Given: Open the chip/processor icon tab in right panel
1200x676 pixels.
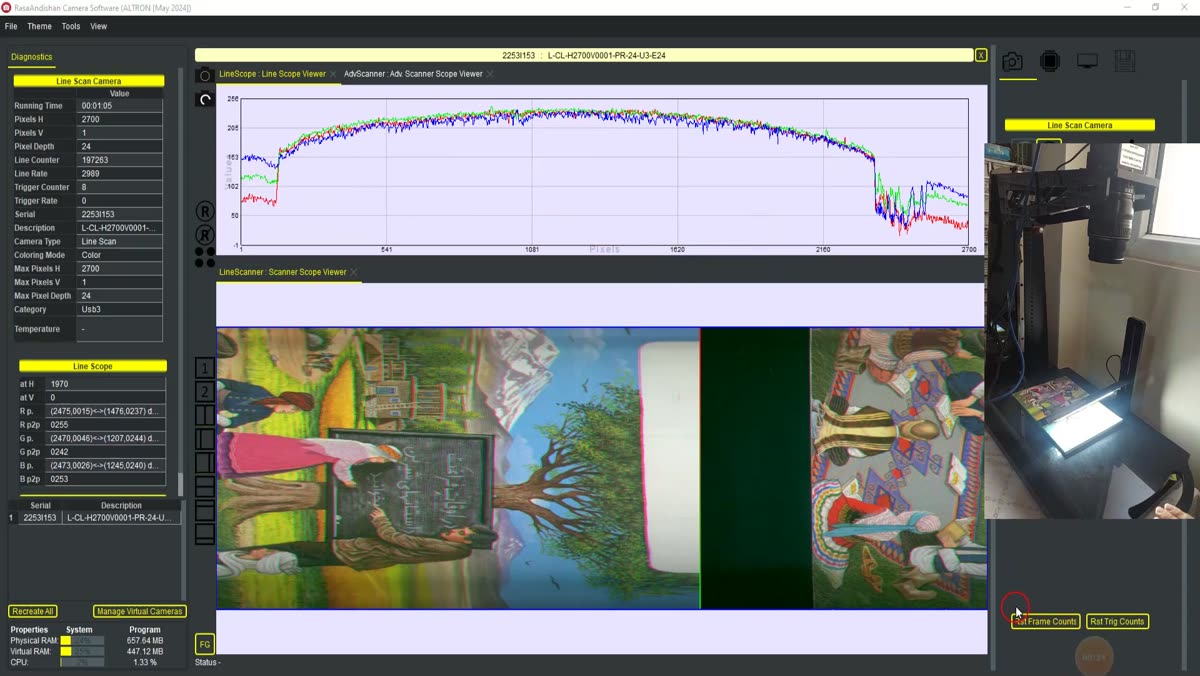Looking at the screenshot, I should pyautogui.click(x=1050, y=62).
